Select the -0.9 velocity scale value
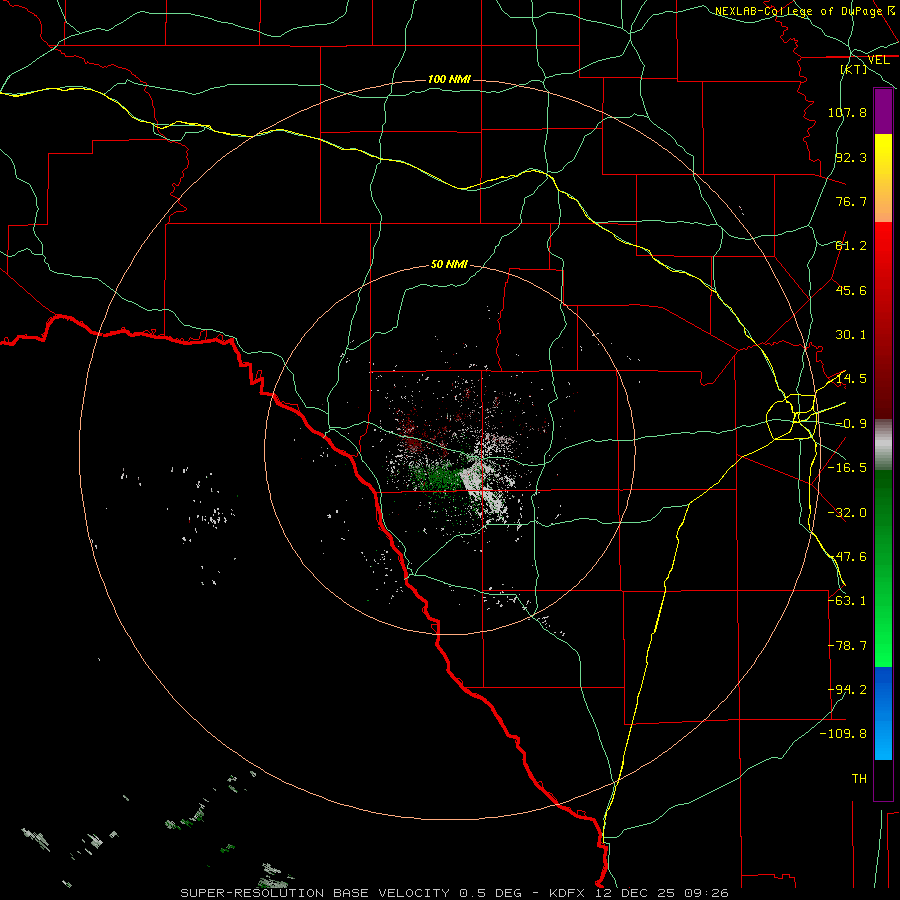The image size is (900, 900). click(851, 424)
